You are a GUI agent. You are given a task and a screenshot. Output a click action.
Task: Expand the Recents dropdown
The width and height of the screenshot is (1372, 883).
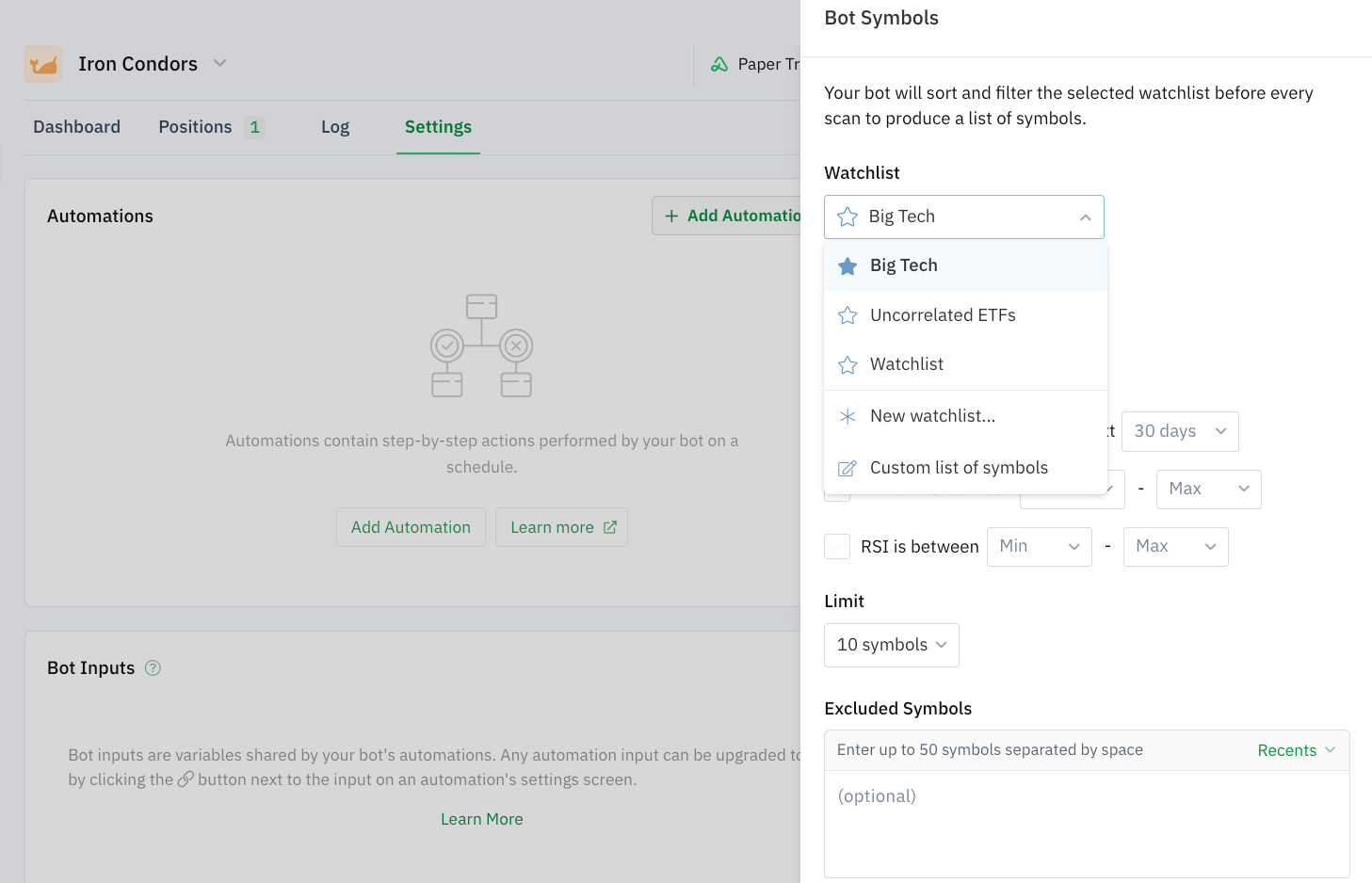coord(1296,750)
